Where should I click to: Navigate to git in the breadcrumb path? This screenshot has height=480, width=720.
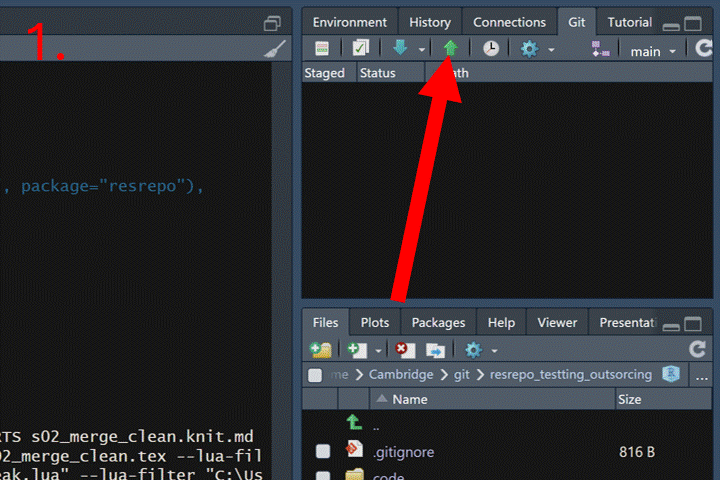[x=461, y=375]
